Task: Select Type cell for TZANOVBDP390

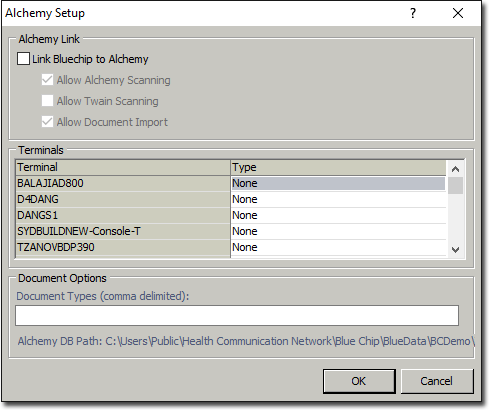Action: click(338, 247)
